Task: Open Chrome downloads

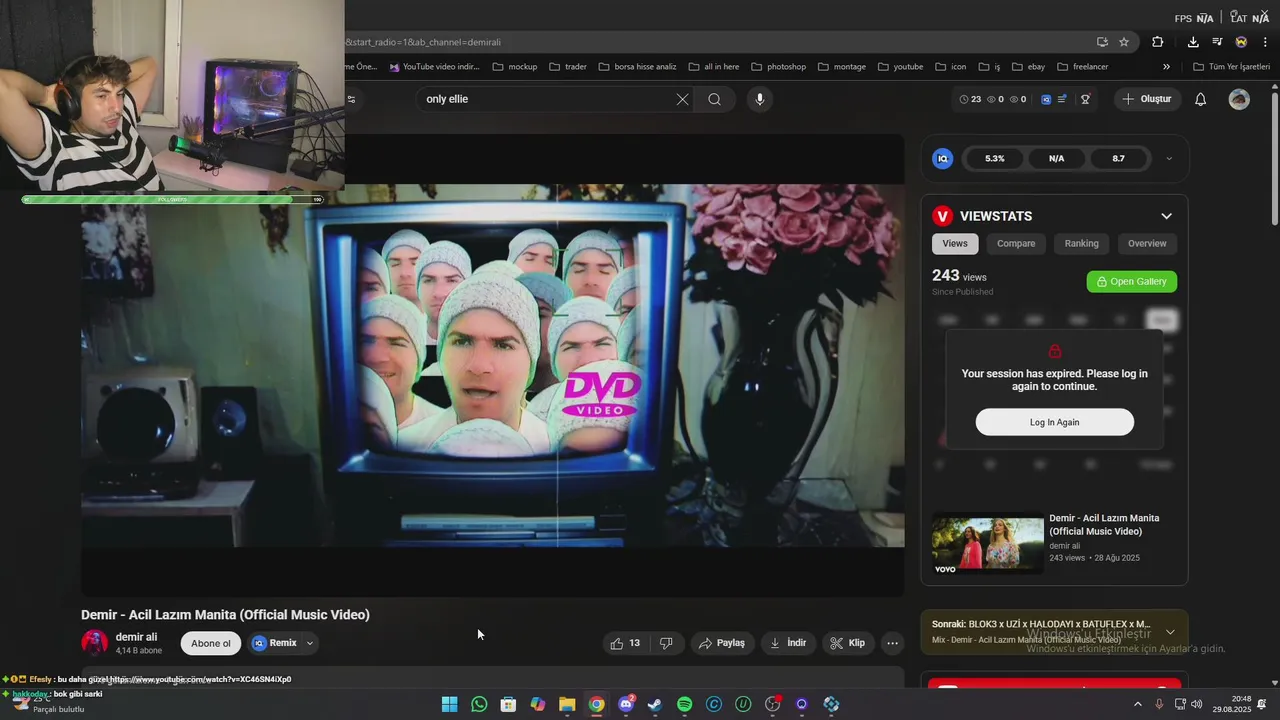Action: pos(1193,42)
